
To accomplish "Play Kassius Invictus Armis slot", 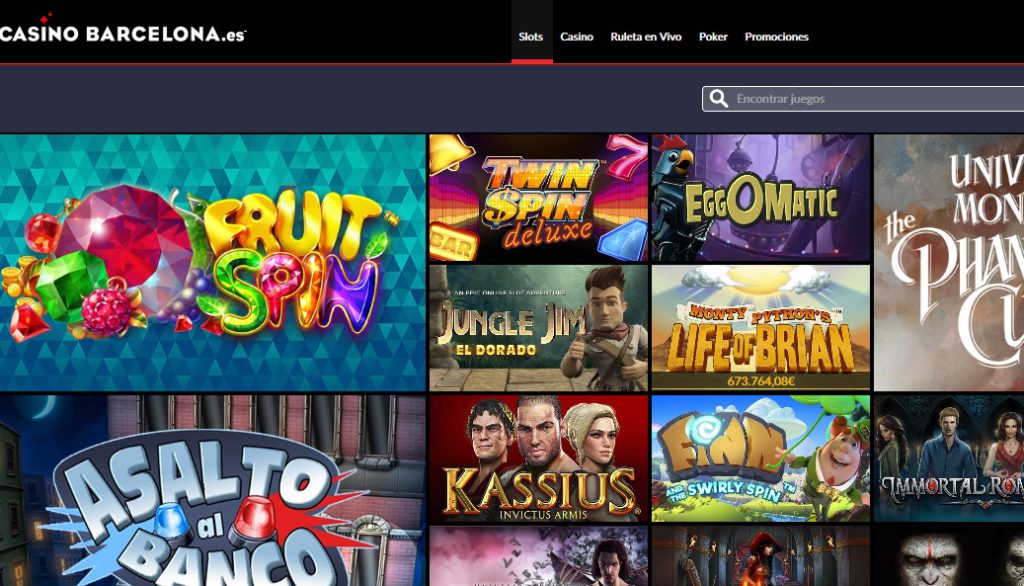I will [x=539, y=458].
